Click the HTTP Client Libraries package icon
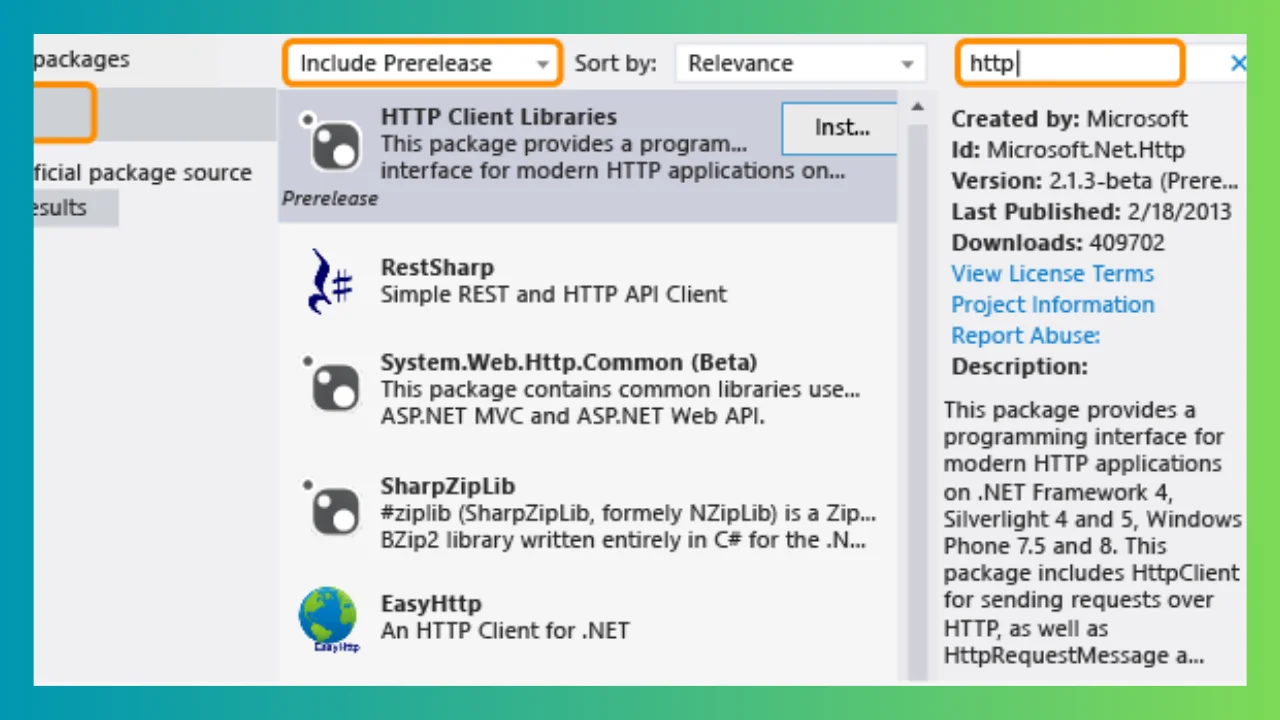 pos(331,142)
